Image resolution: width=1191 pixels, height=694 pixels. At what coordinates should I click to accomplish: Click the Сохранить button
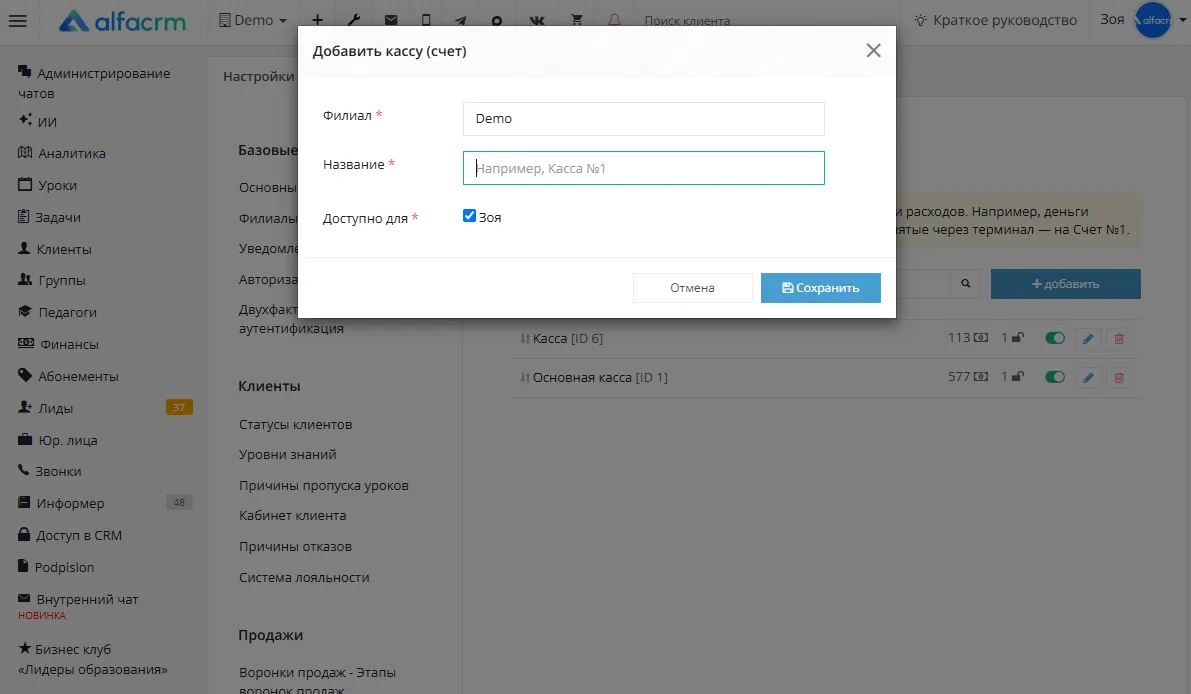tap(820, 288)
